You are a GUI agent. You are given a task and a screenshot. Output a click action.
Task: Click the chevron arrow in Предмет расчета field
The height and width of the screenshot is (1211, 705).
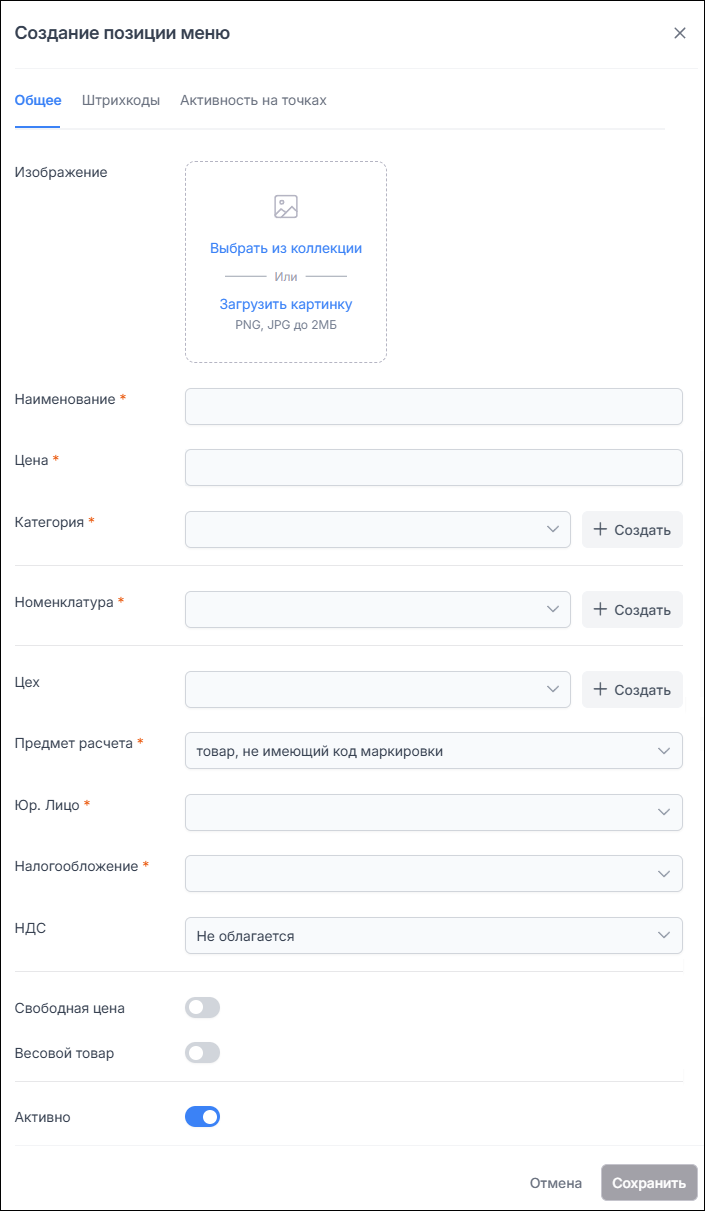pyautogui.click(x=665, y=751)
